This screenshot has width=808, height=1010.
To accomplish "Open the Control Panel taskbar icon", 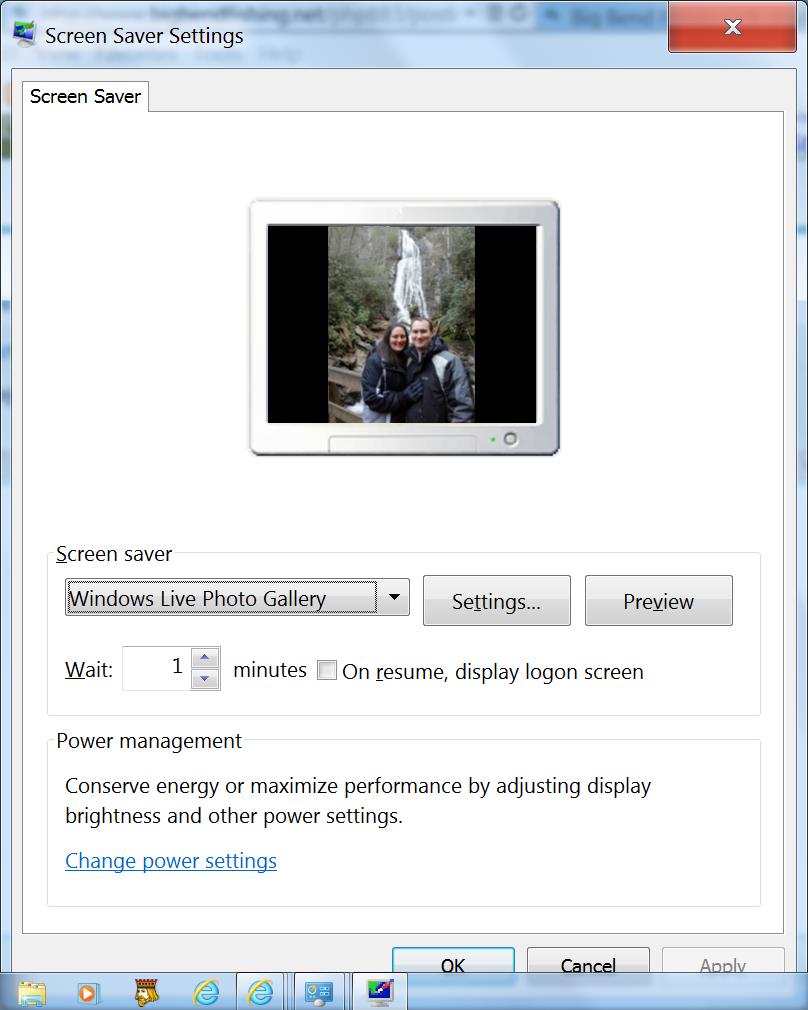I will tap(319, 991).
